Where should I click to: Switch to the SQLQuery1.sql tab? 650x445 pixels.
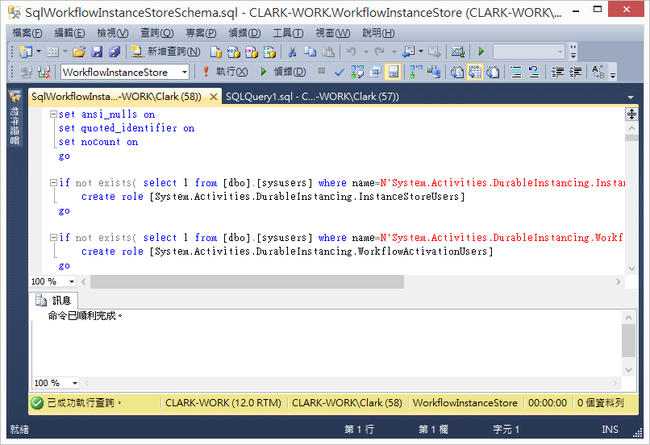coord(312,97)
